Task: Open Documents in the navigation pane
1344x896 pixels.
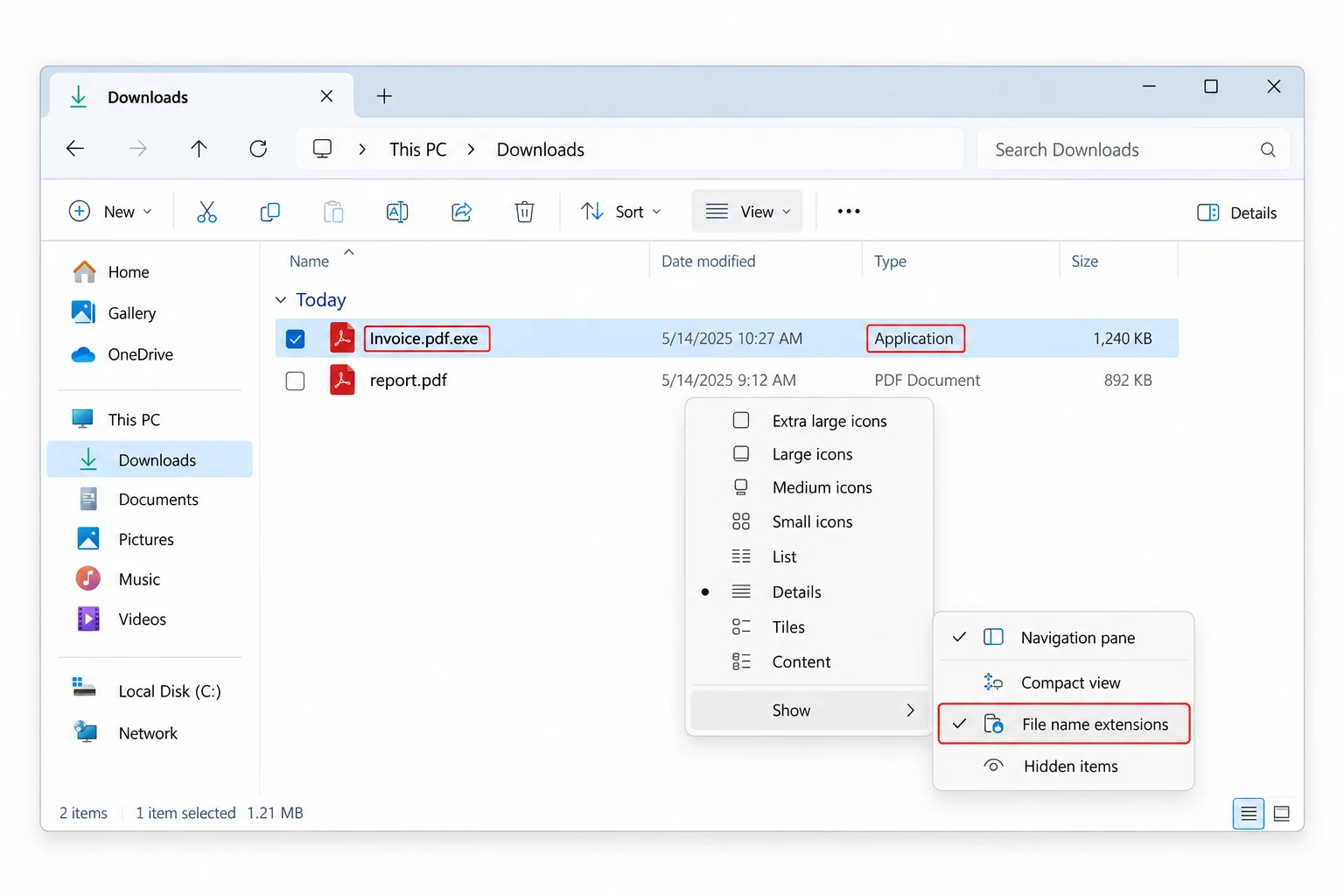Action: 158,500
